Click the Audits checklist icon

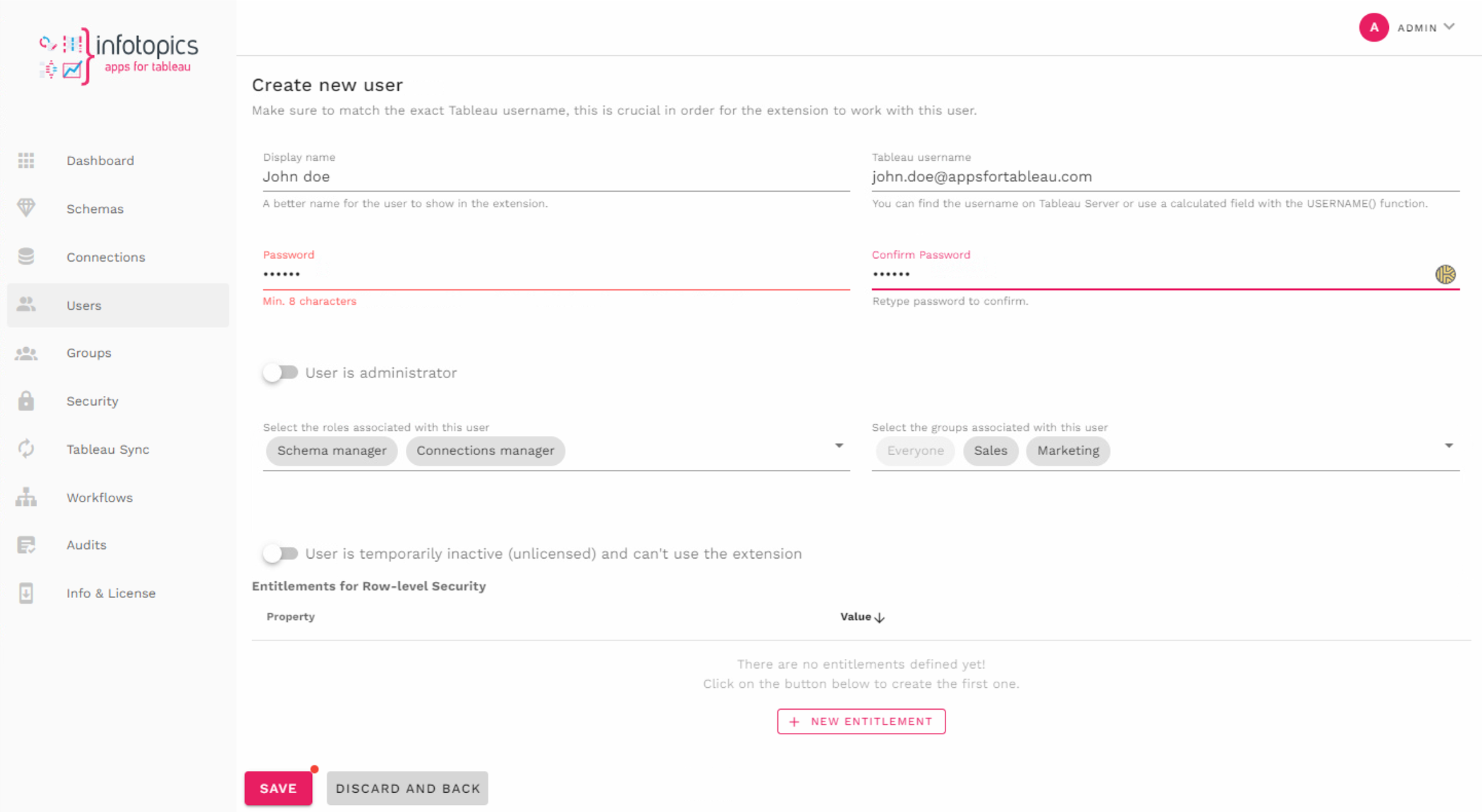point(26,545)
